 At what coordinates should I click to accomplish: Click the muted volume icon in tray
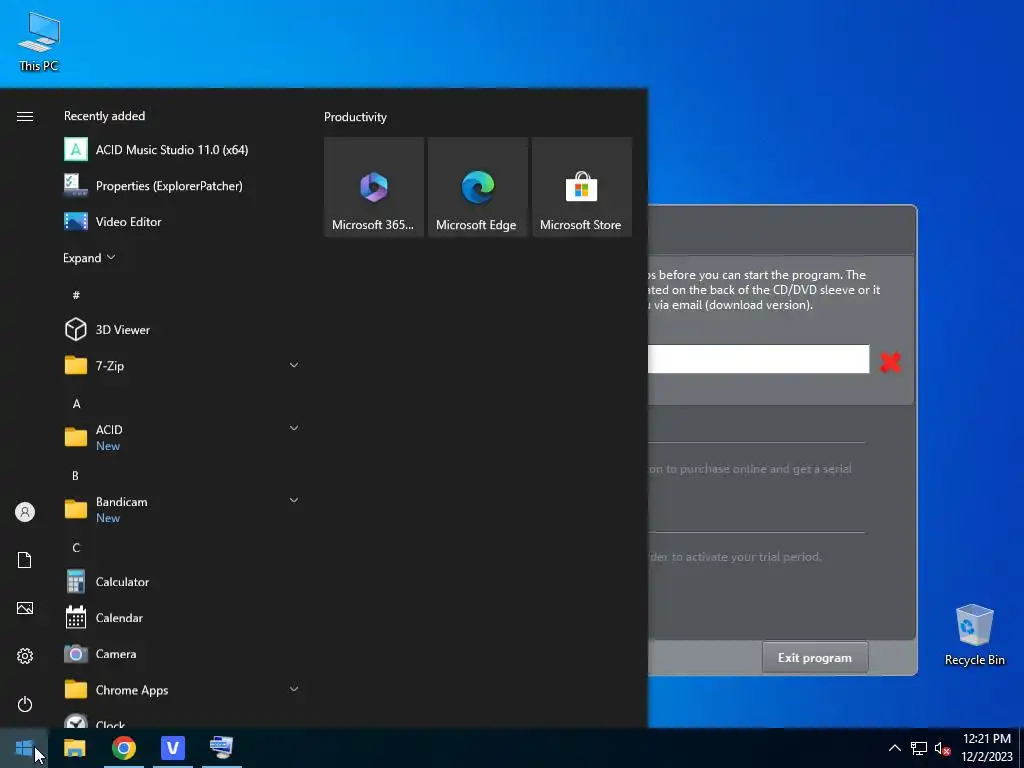click(942, 748)
